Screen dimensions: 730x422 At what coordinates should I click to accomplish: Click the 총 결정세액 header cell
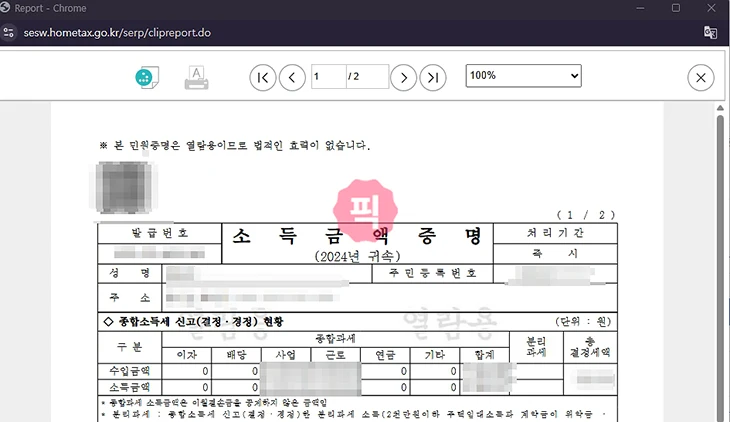[590, 347]
